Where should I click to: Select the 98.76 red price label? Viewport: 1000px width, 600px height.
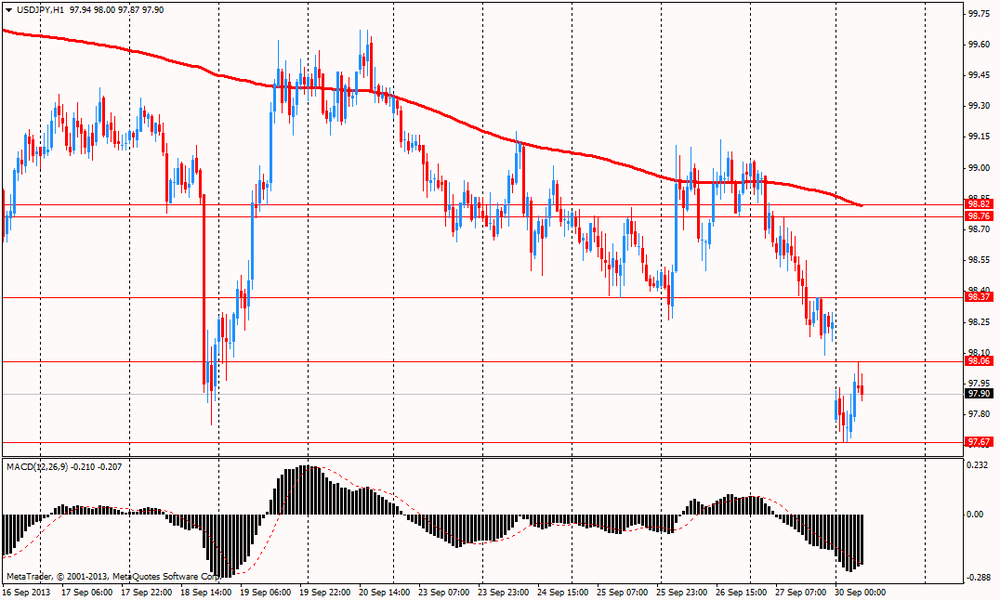pyautogui.click(x=978, y=216)
